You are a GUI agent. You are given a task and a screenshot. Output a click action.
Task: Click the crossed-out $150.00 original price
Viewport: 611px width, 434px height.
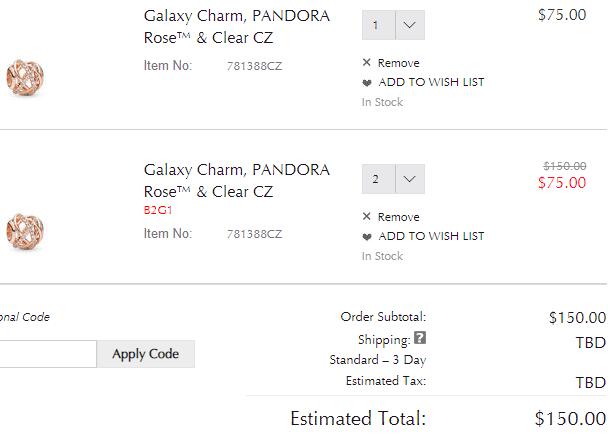pyautogui.click(x=564, y=166)
